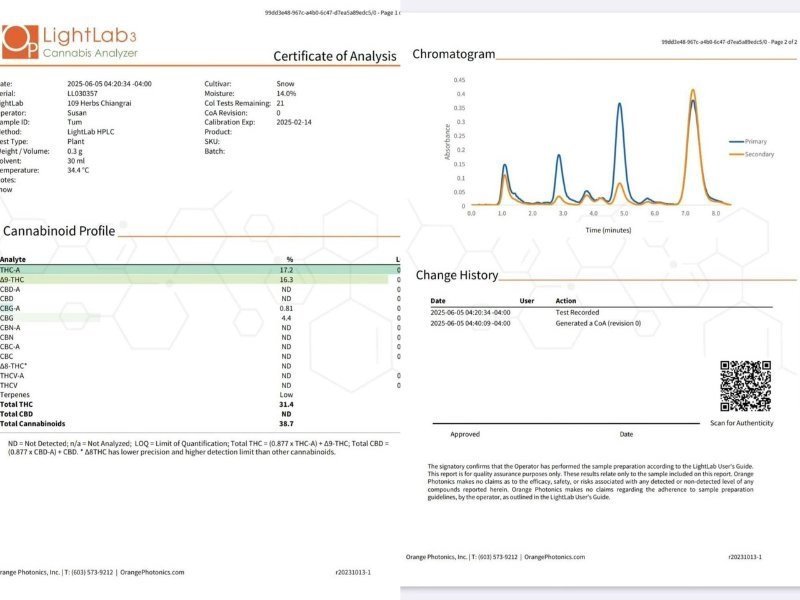
Task: Click the operator name 'Susan'
Action: tap(77, 113)
